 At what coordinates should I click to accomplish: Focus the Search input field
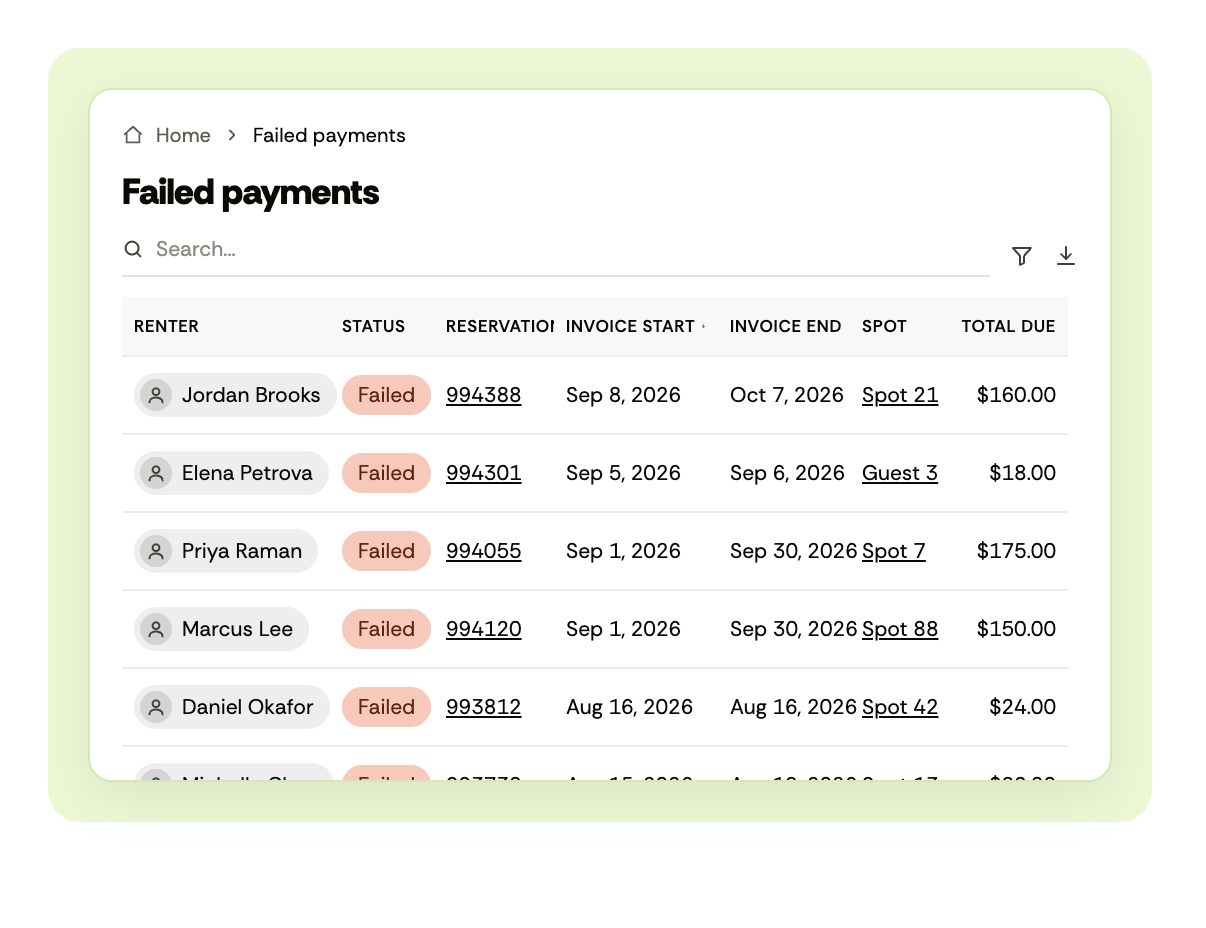pyautogui.click(x=556, y=249)
